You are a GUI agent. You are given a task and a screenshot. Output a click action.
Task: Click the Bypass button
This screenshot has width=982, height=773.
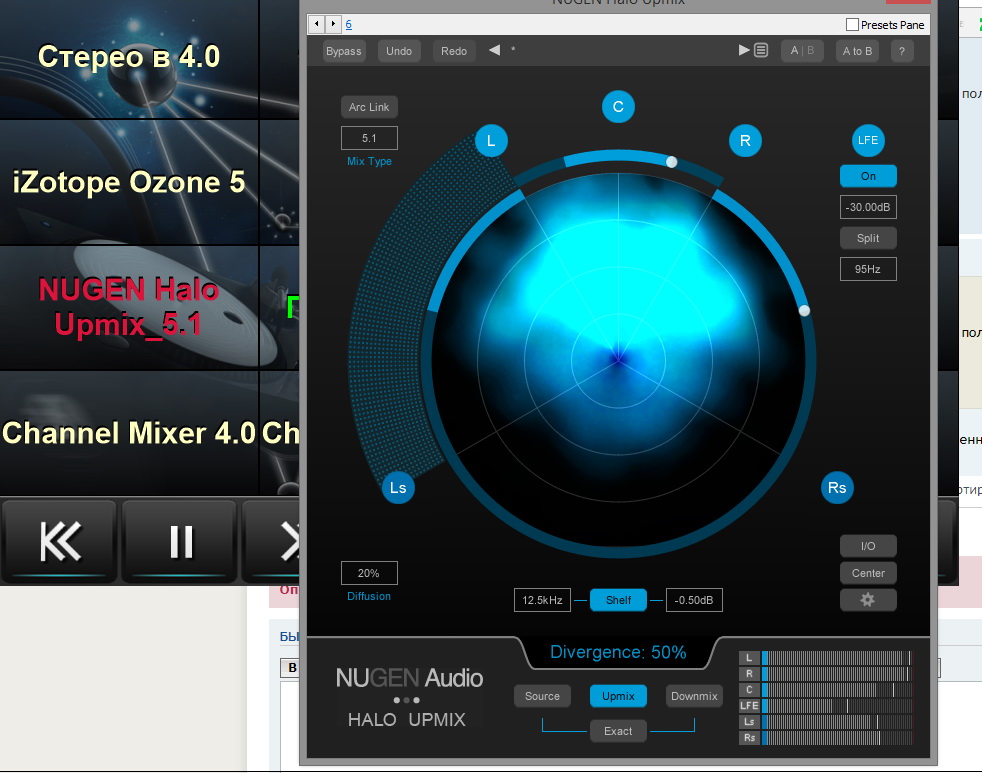pyautogui.click(x=343, y=51)
